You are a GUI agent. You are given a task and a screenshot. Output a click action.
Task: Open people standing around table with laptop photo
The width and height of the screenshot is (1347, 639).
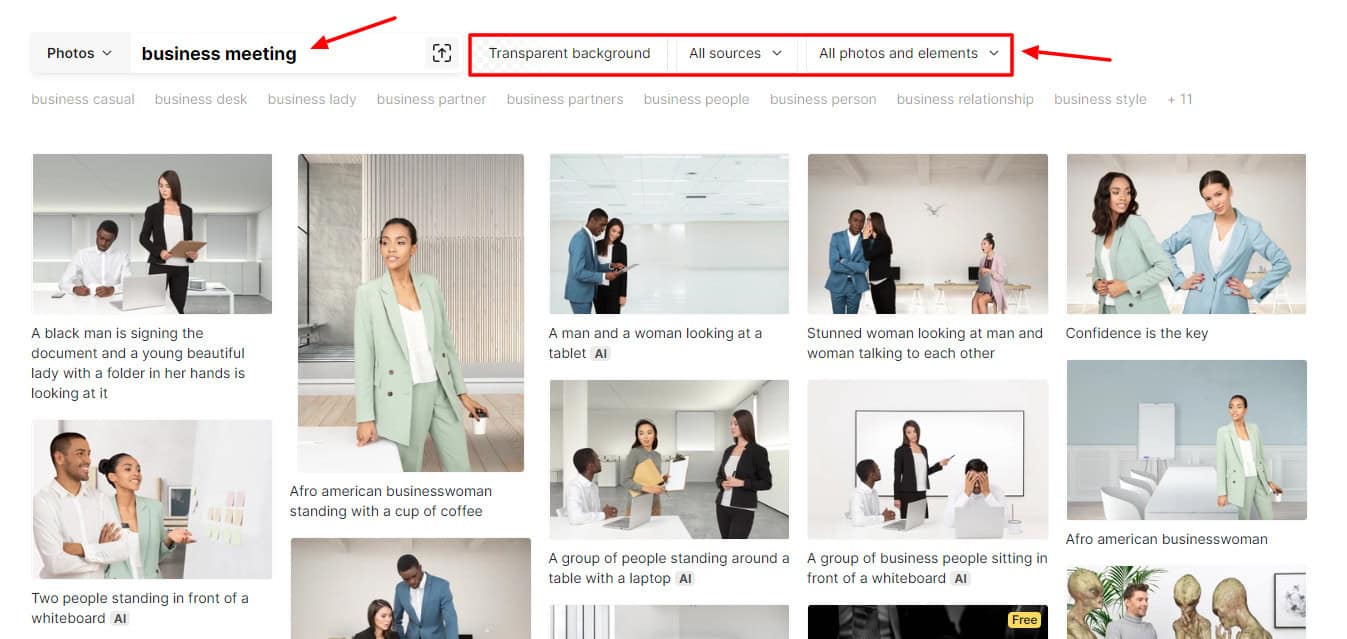[x=669, y=459]
